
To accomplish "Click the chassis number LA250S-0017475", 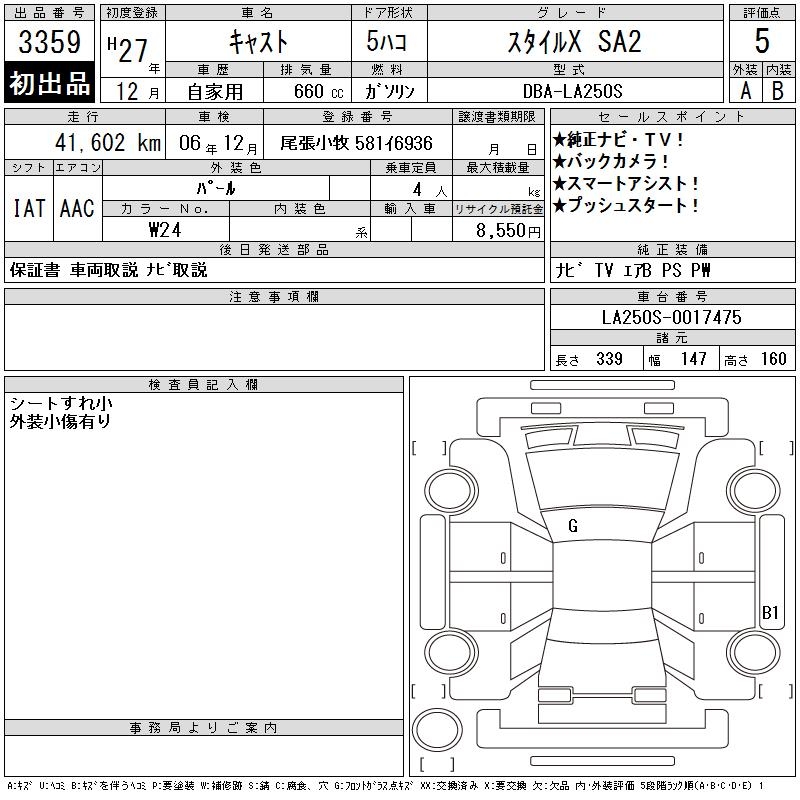I will [x=671, y=317].
